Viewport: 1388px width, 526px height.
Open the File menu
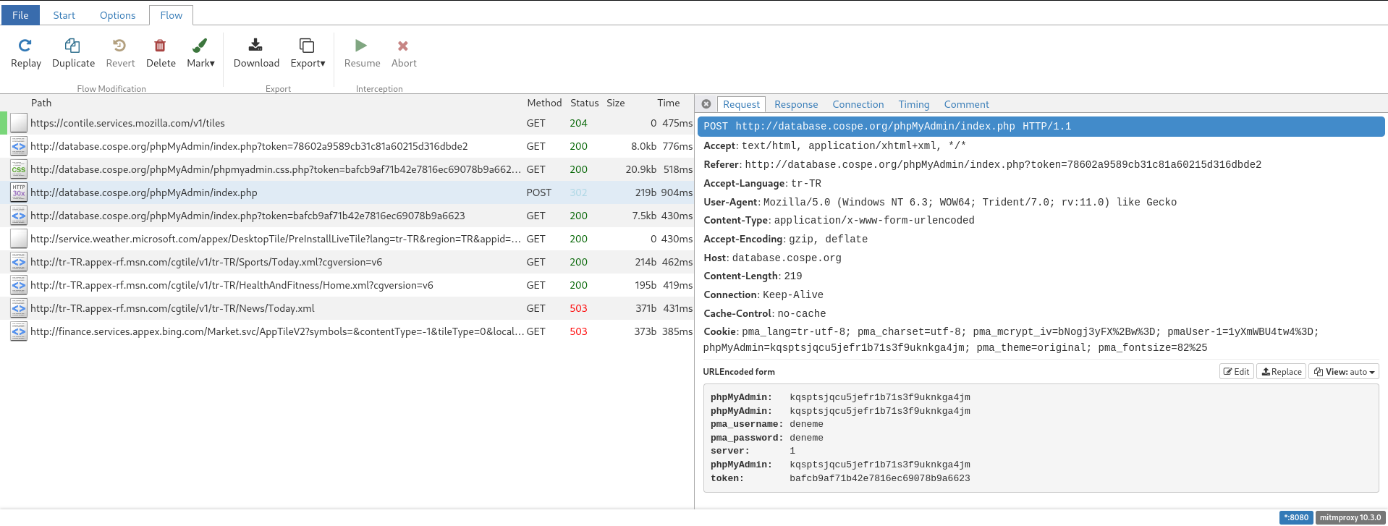click(20, 15)
